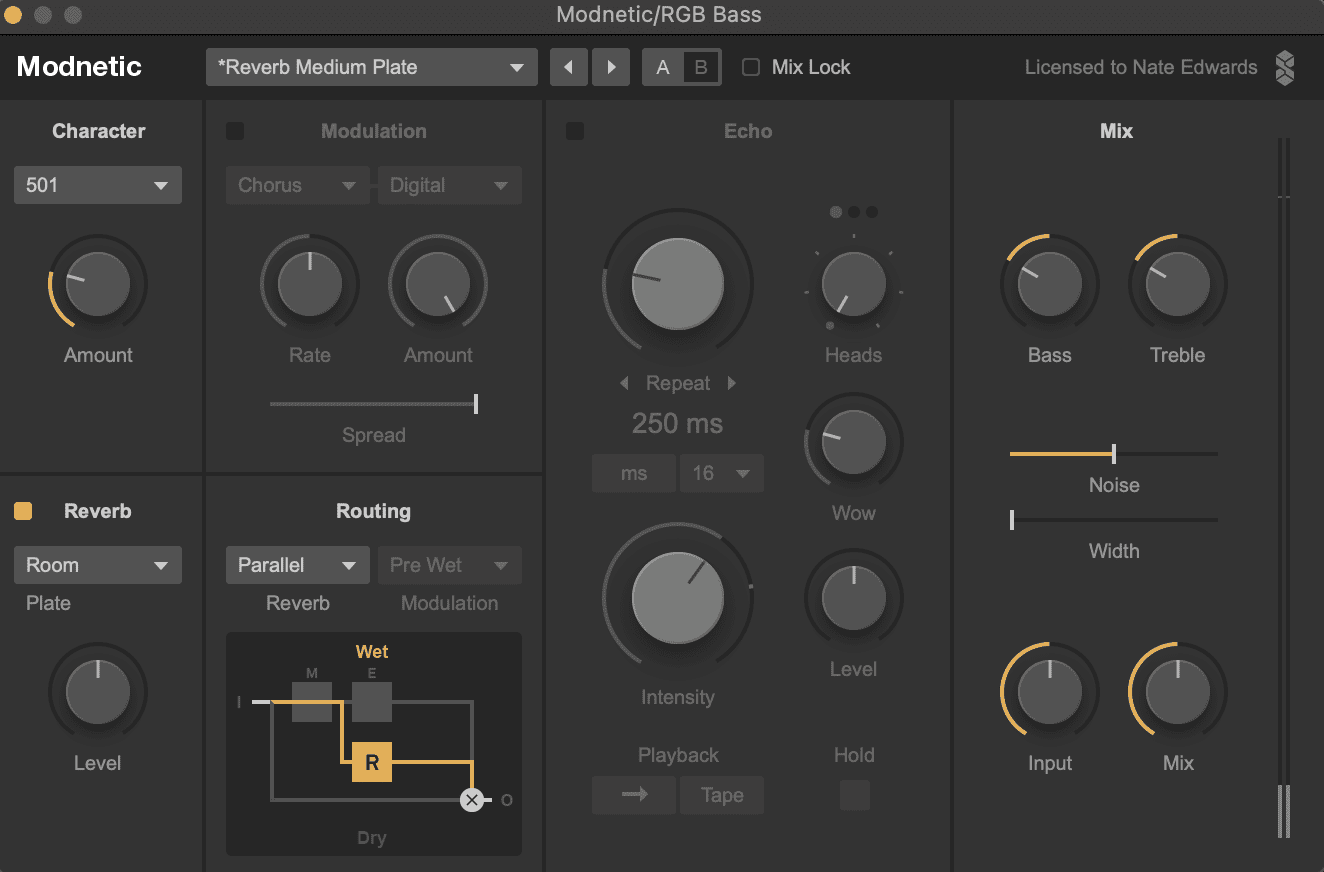Screen dimensions: 1324x872
Task: Open the Digital modulation mode dropdown
Action: pos(450,185)
